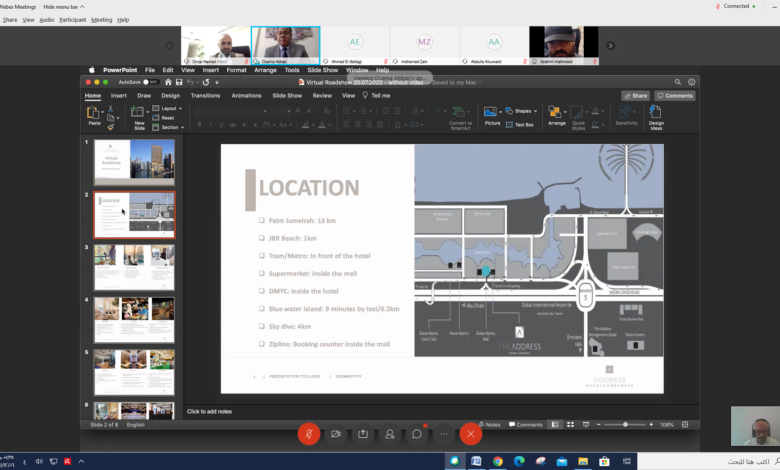Open the Webex participants panel
The height and width of the screenshot is (470, 780).
click(x=390, y=433)
